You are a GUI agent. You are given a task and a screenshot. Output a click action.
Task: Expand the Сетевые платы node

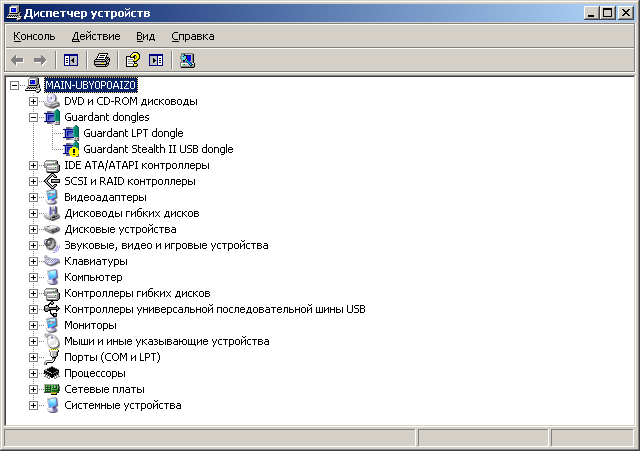(x=33, y=389)
